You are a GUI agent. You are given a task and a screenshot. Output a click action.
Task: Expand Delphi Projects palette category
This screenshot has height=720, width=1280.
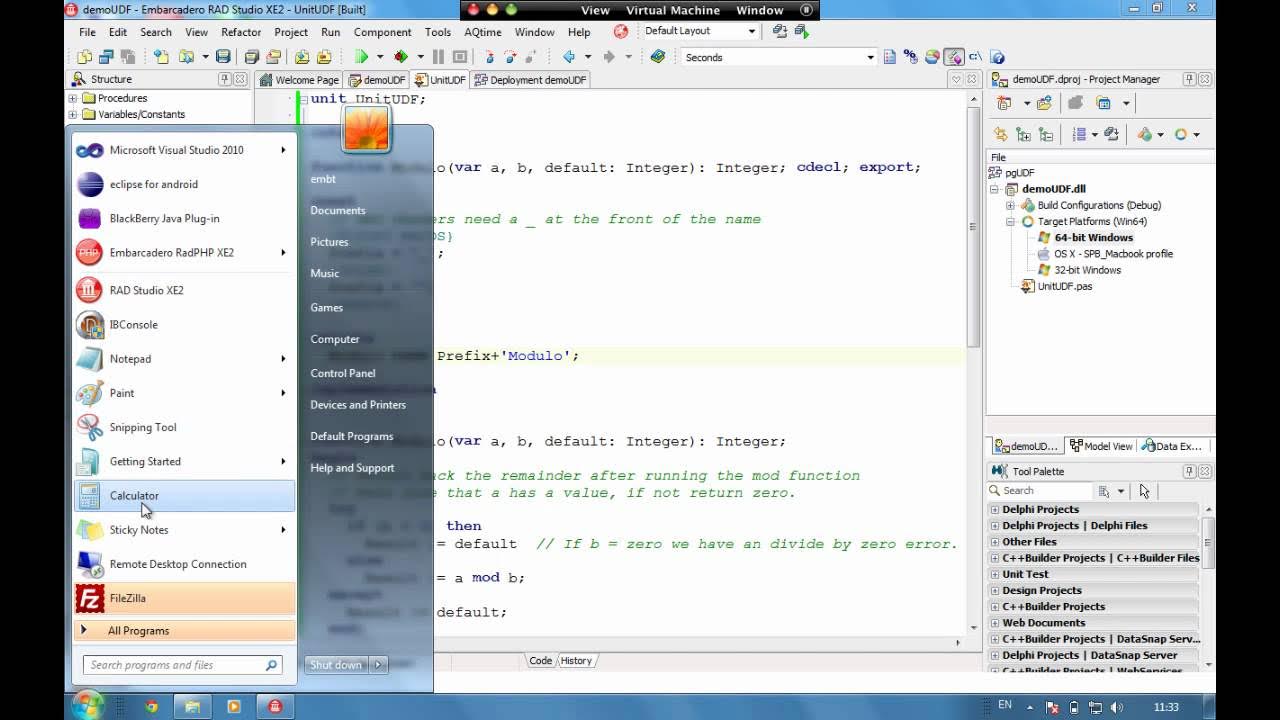(994, 509)
